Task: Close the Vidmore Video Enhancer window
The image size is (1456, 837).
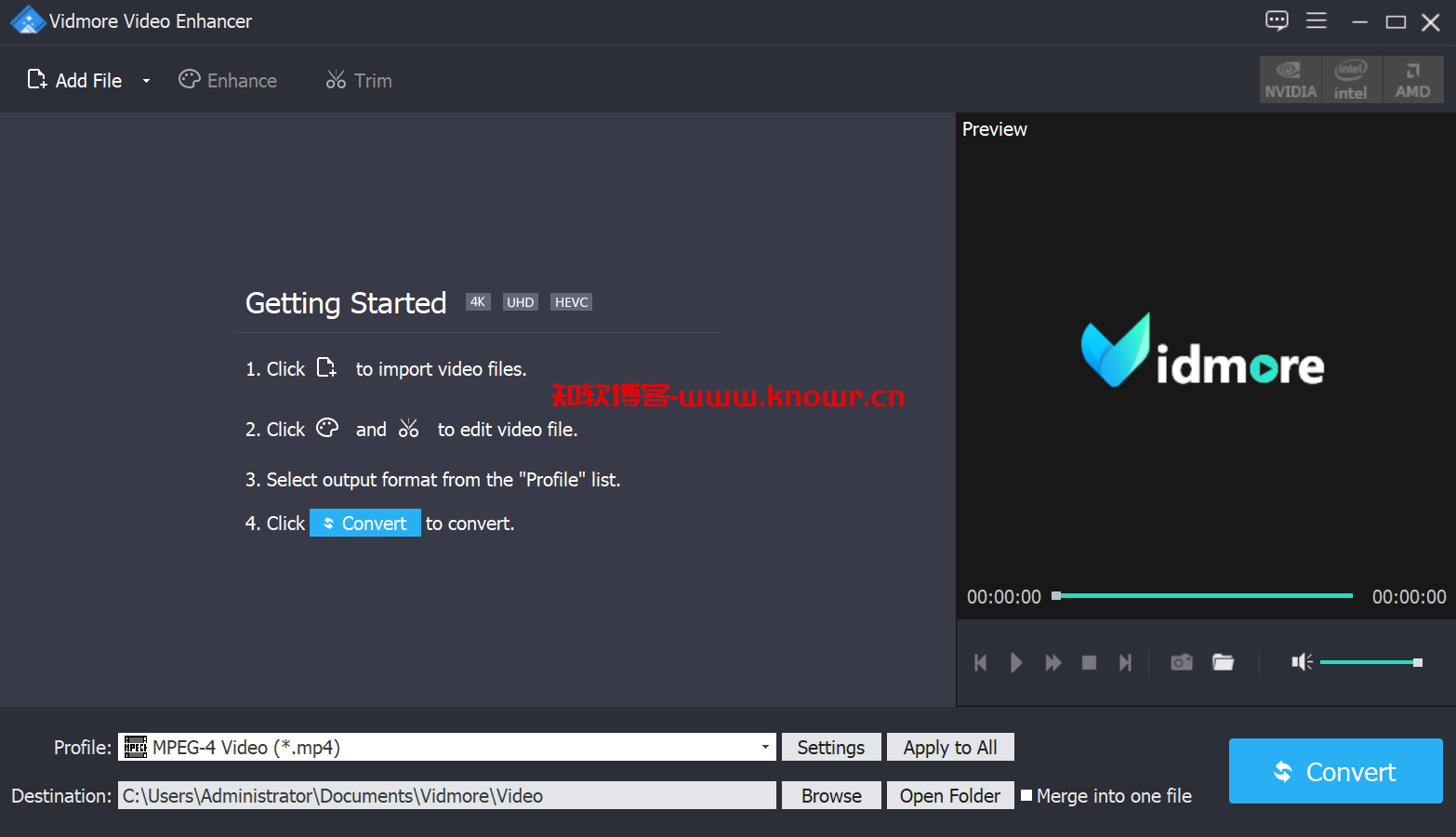Action: coord(1431,21)
